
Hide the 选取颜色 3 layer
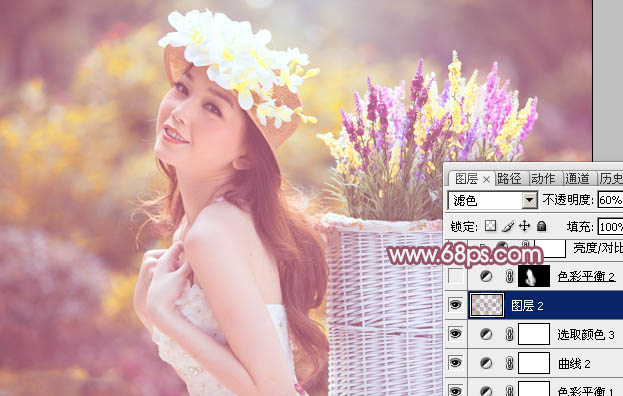click(x=456, y=334)
